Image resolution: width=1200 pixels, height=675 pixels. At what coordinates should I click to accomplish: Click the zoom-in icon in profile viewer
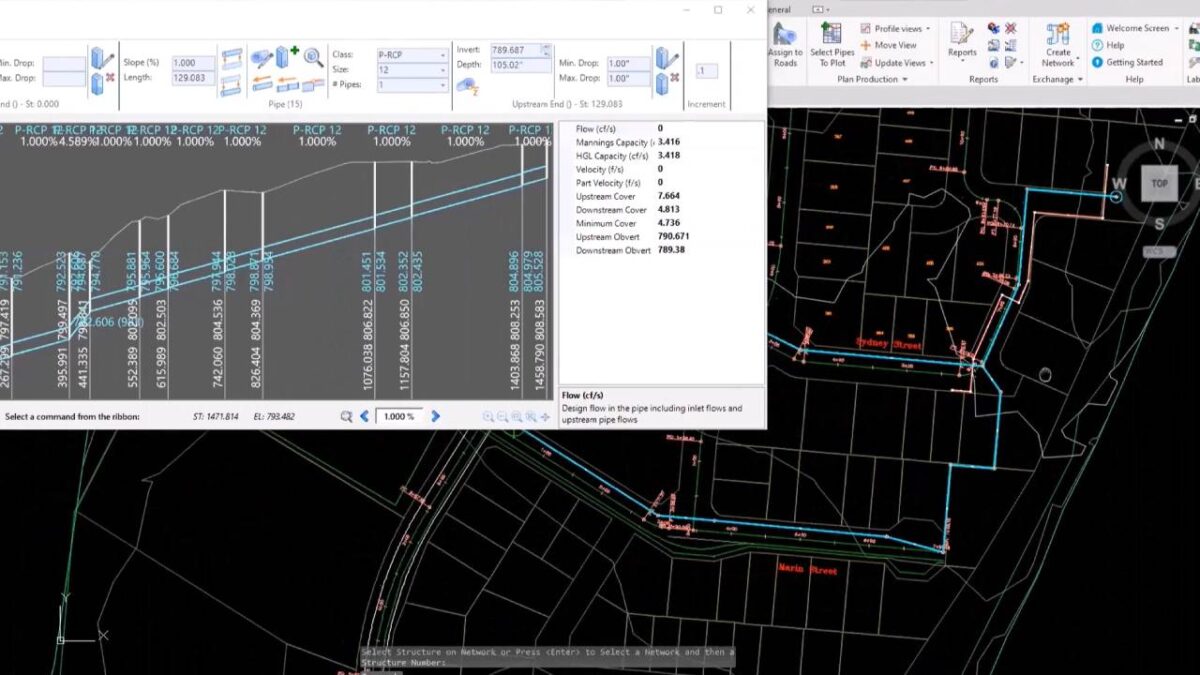click(x=489, y=417)
